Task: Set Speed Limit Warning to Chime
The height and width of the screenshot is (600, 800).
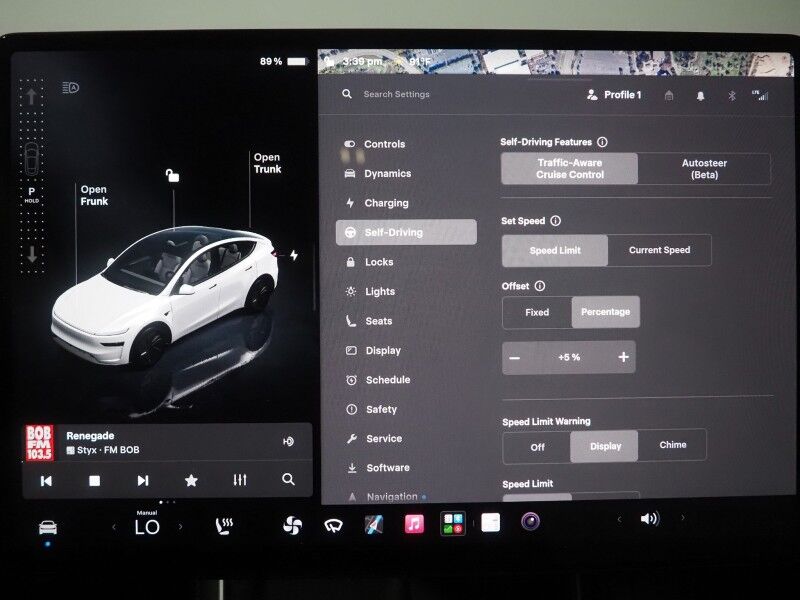Action: point(672,445)
